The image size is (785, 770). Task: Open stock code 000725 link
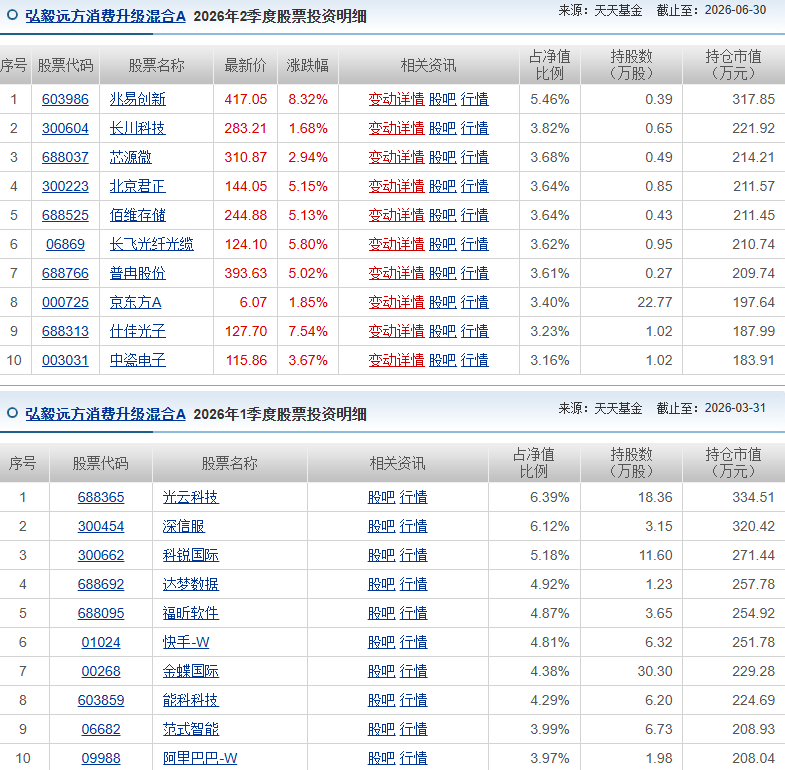[x=65, y=302]
